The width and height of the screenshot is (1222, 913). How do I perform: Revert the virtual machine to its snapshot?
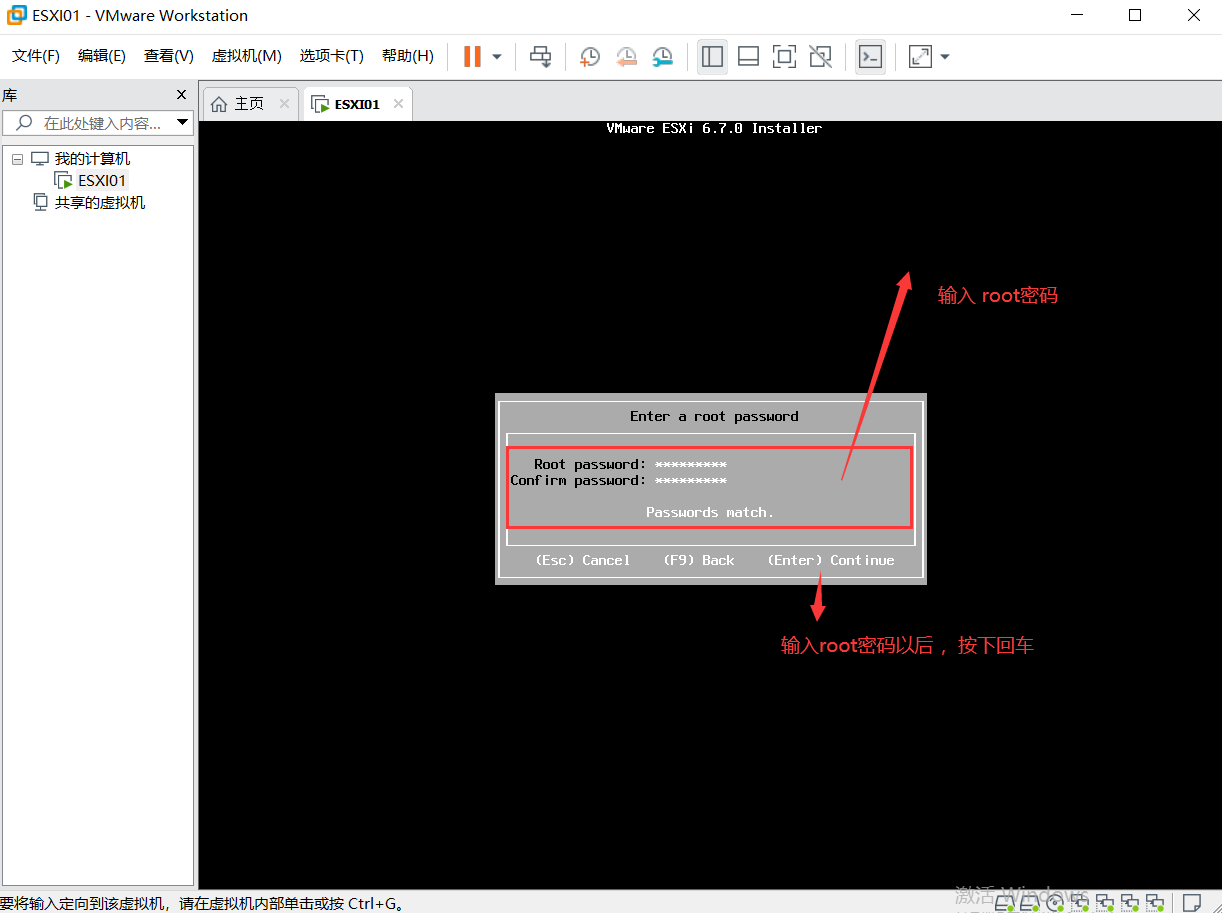pos(627,57)
